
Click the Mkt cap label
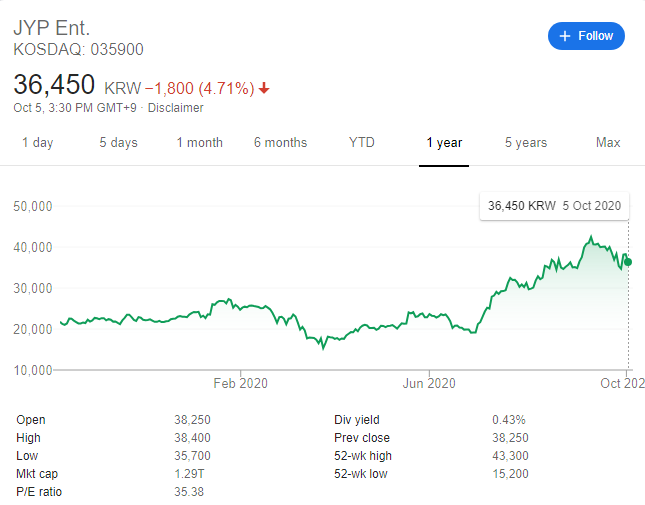pos(37,474)
